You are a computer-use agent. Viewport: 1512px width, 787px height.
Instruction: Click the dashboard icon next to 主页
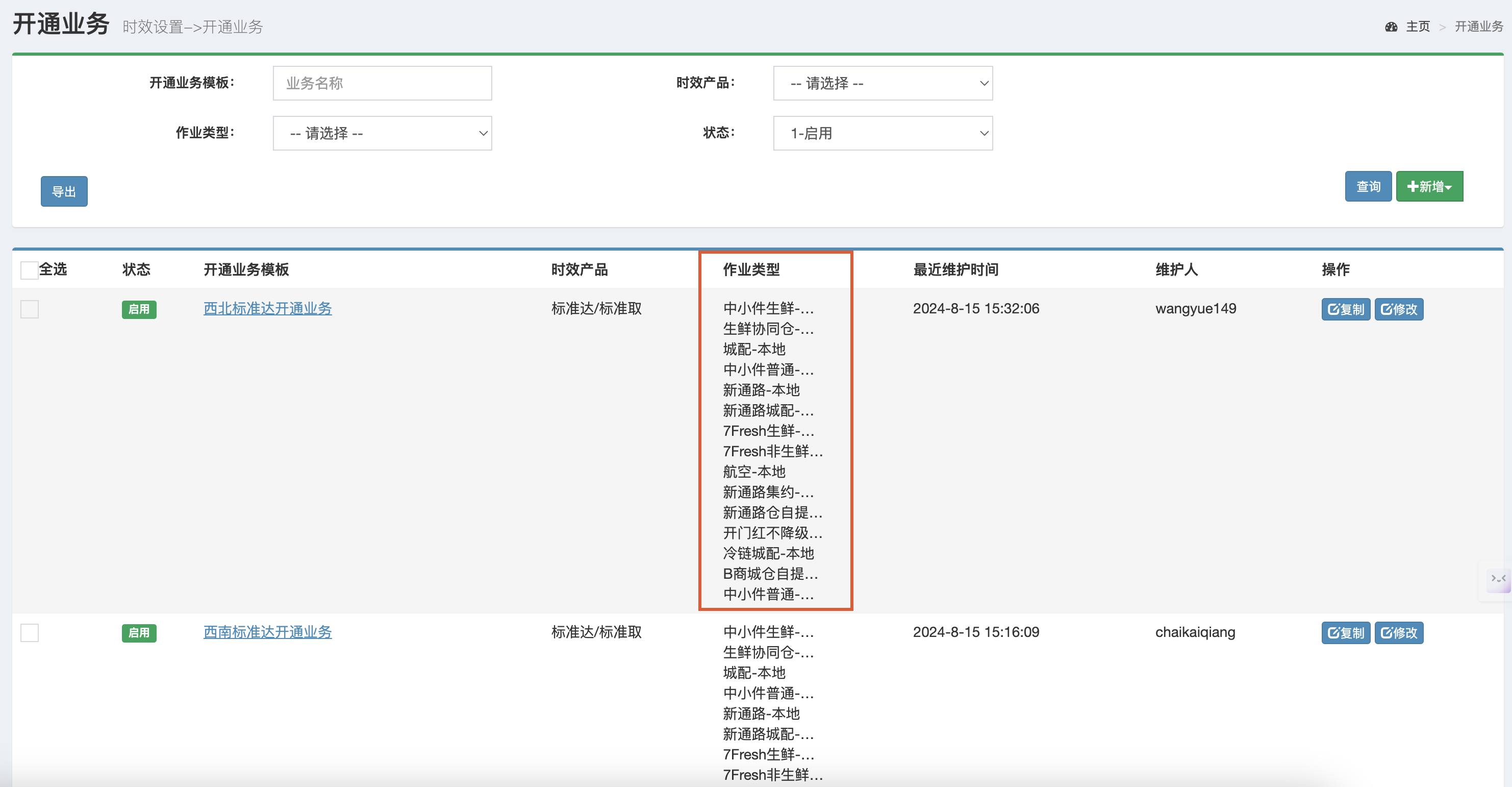[x=1391, y=27]
